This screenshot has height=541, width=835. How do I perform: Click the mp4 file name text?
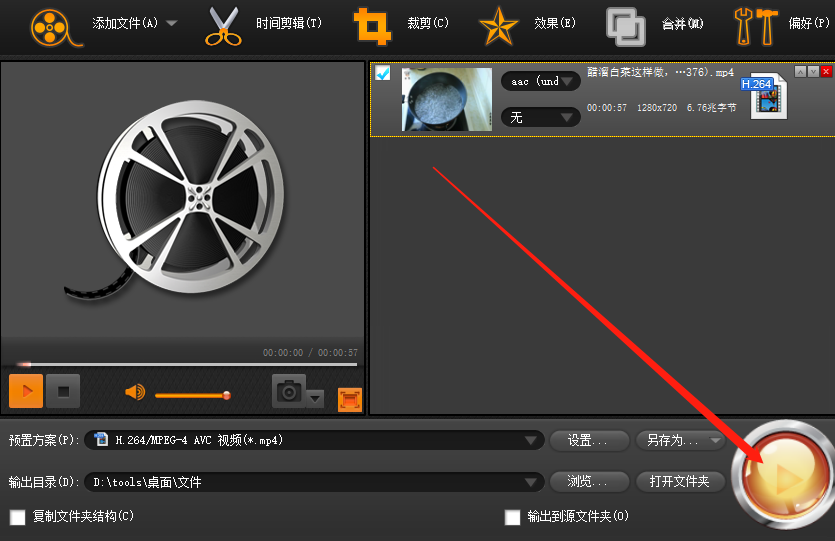[x=660, y=72]
